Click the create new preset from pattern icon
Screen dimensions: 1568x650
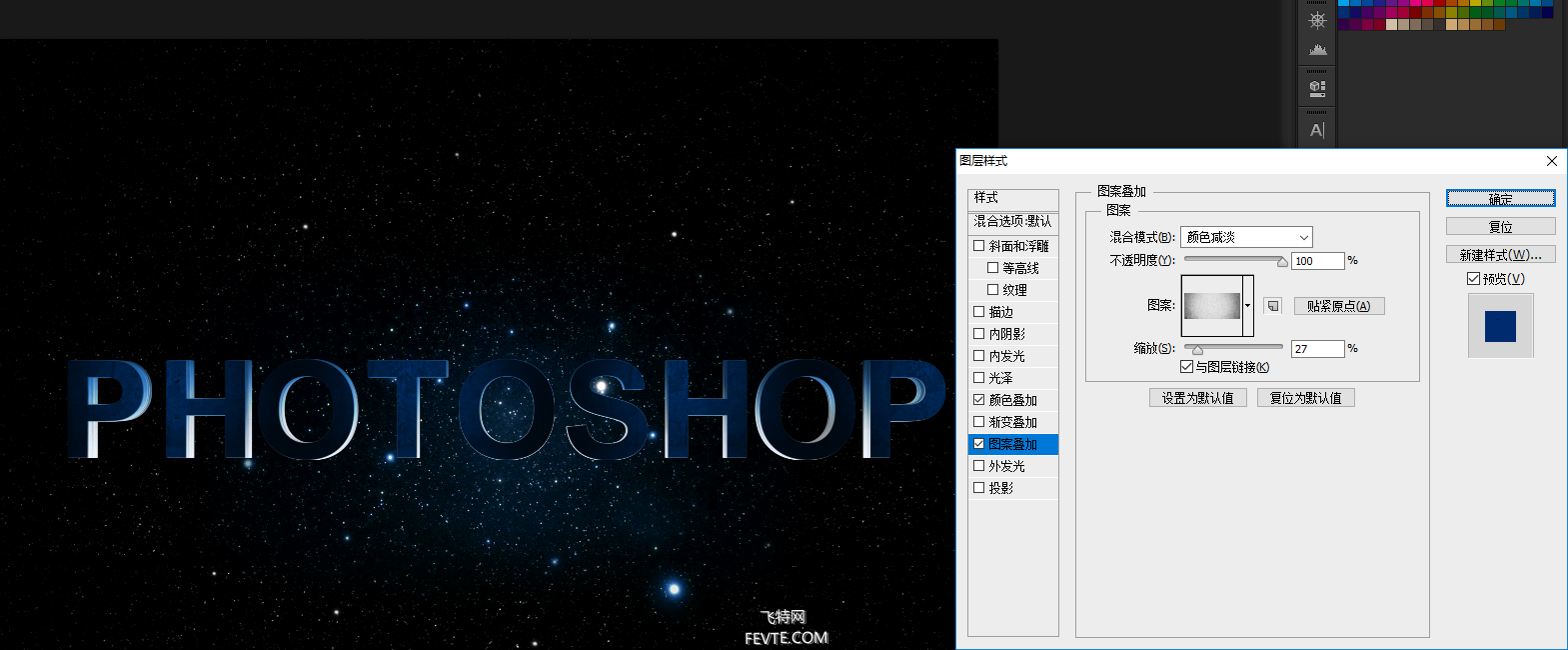point(1272,306)
